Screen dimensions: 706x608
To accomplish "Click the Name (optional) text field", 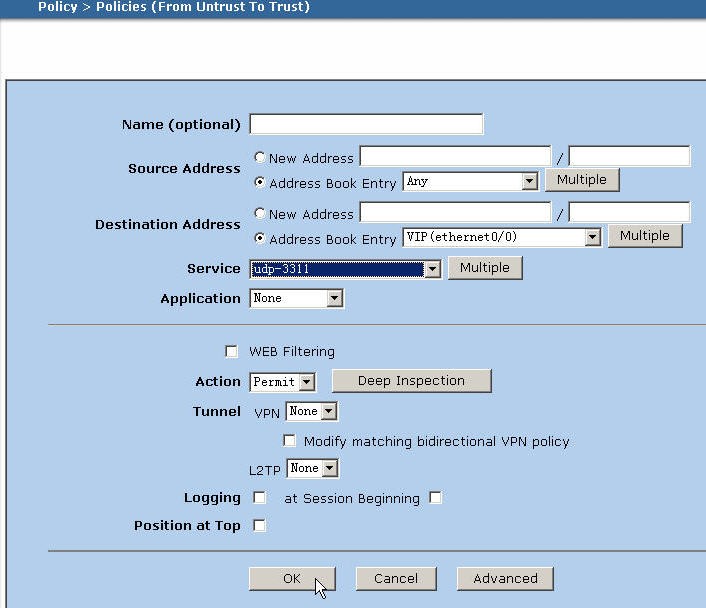I will click(x=366, y=124).
